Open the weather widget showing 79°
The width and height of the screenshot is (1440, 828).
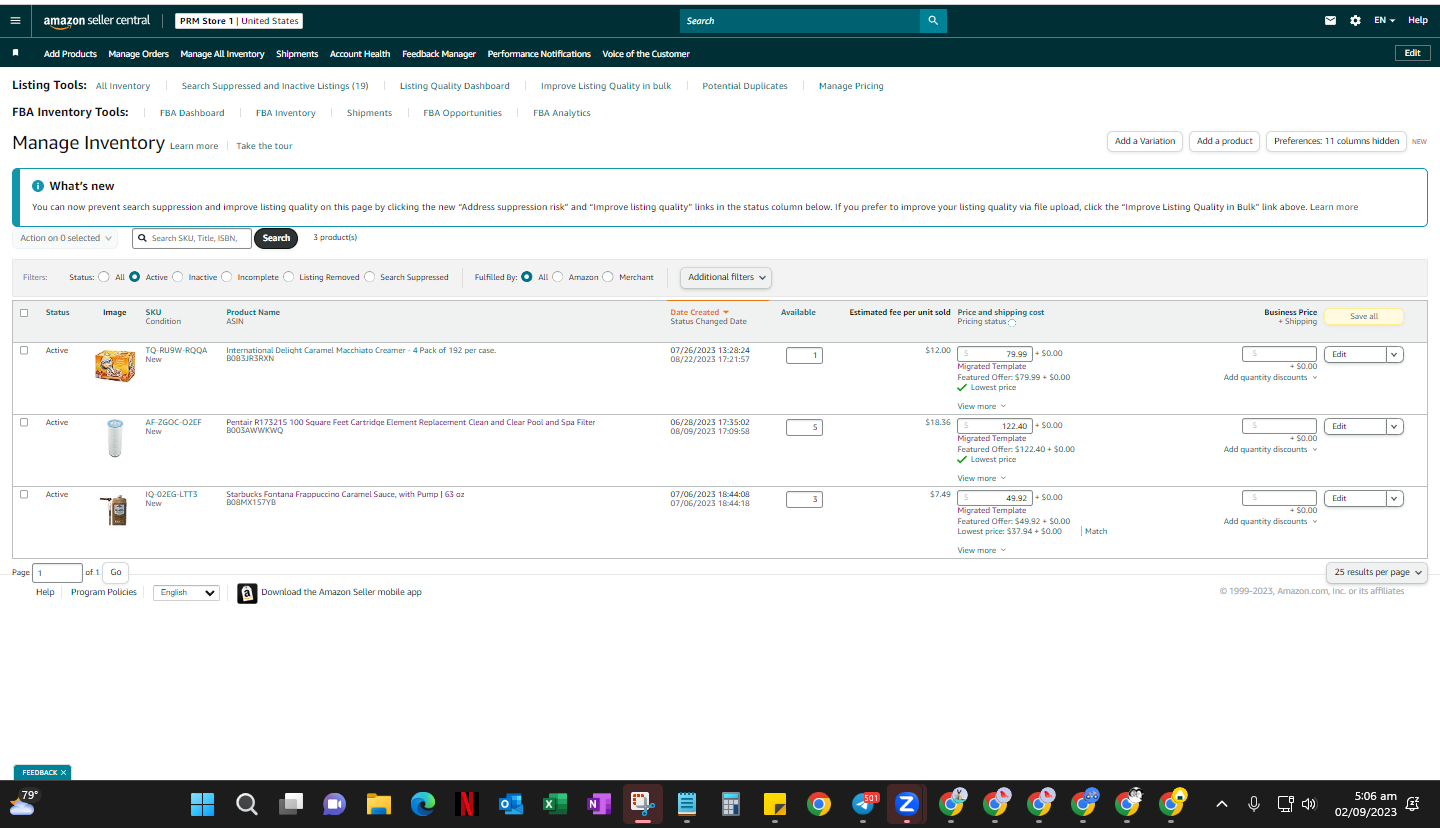(24, 803)
